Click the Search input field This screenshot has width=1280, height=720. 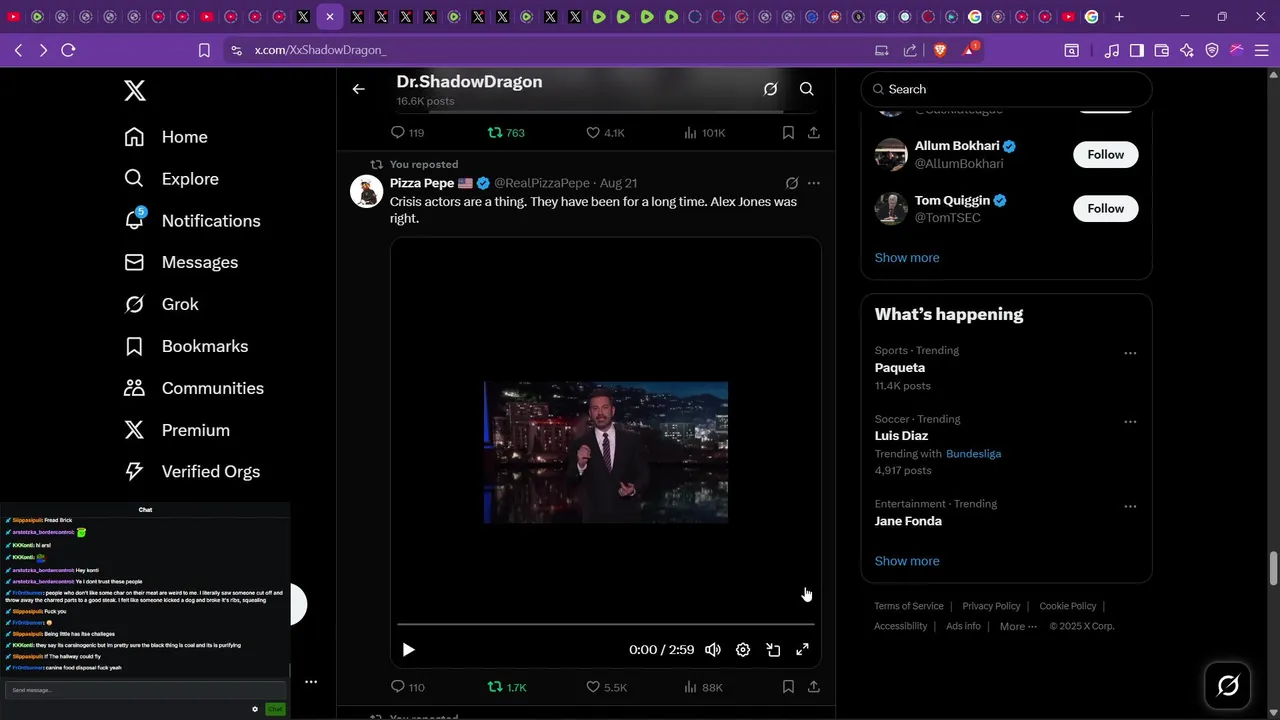tap(1006, 89)
